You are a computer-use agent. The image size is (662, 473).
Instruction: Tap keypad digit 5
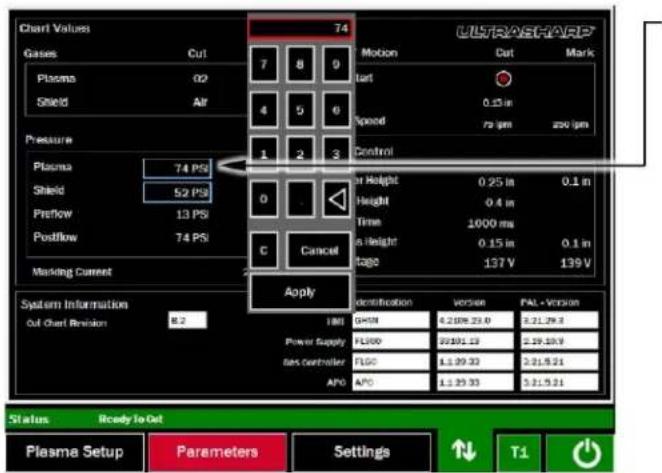[300, 110]
